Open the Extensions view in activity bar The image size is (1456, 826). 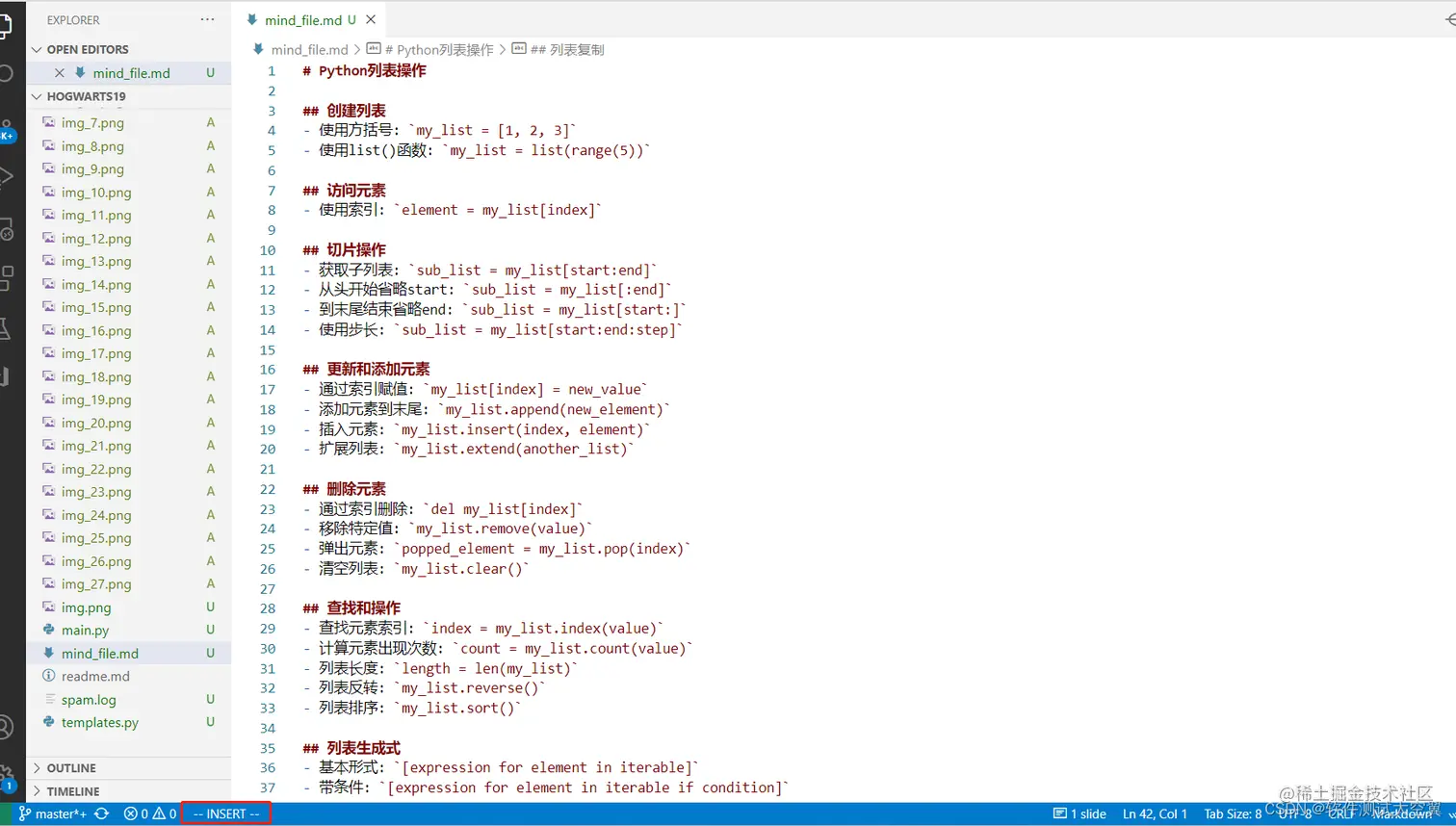pos(7,278)
